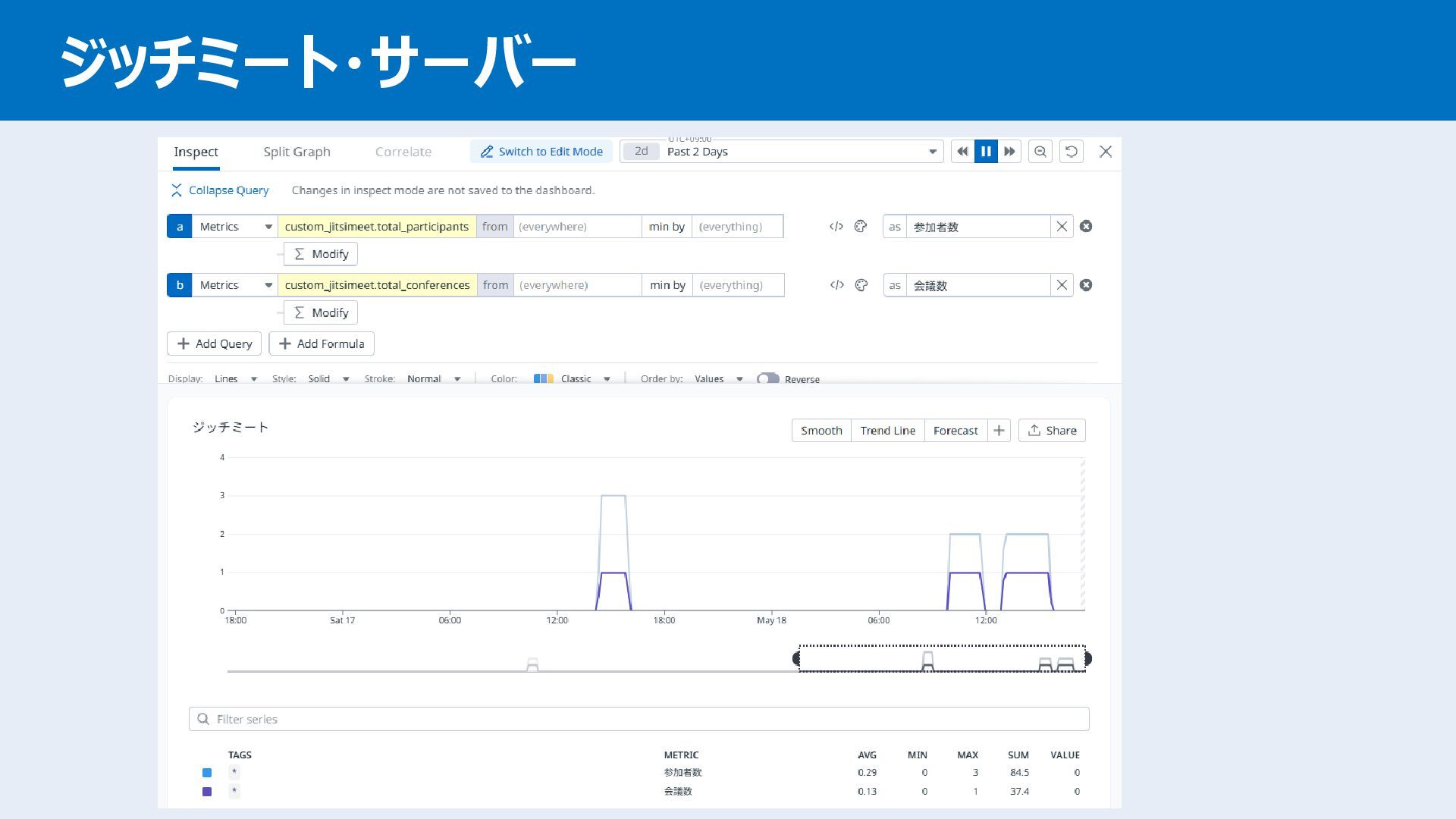Click the from (everywhere) field of query b
Viewport: 1456px width, 819px height.
point(577,285)
